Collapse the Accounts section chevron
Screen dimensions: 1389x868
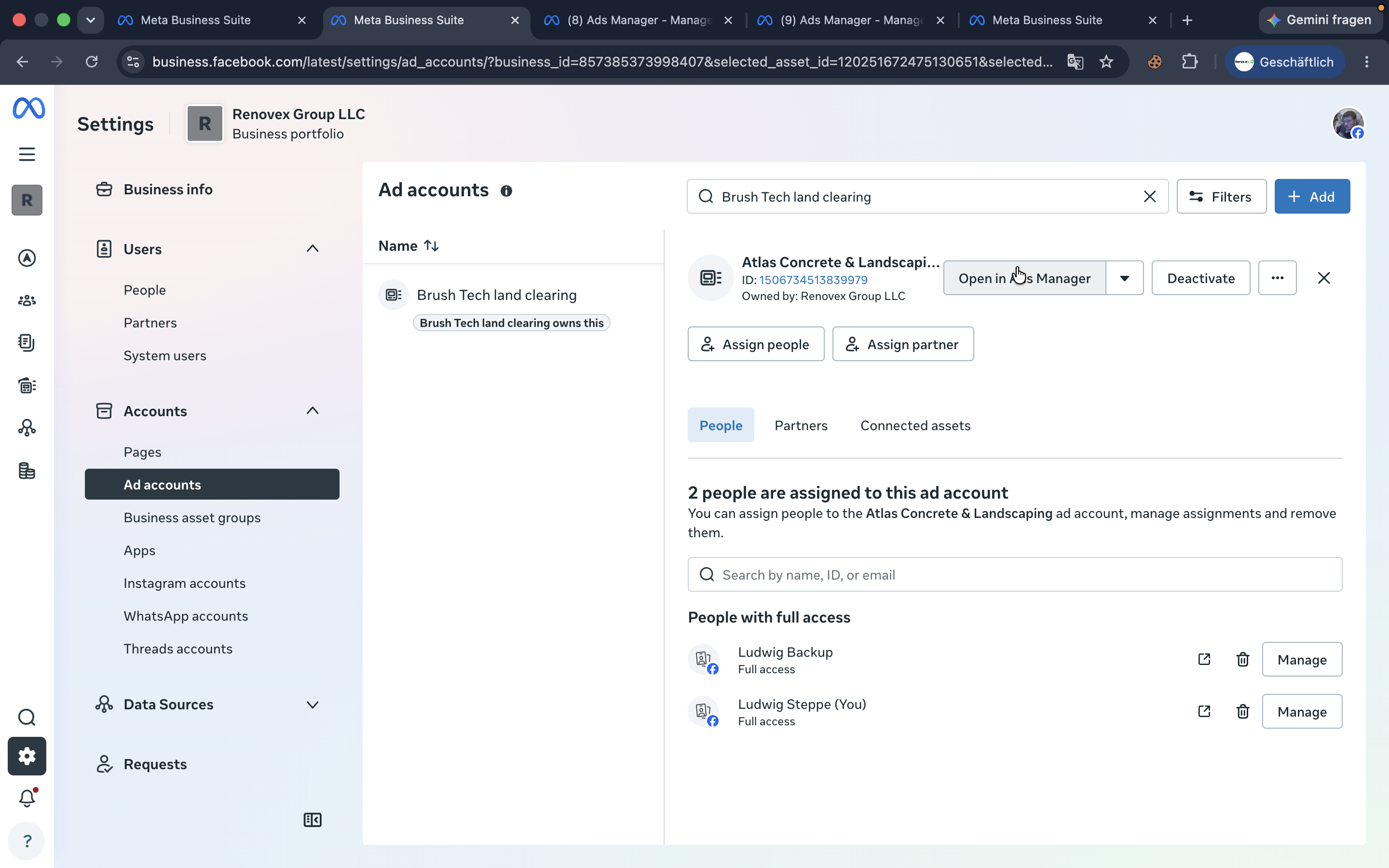coord(312,410)
